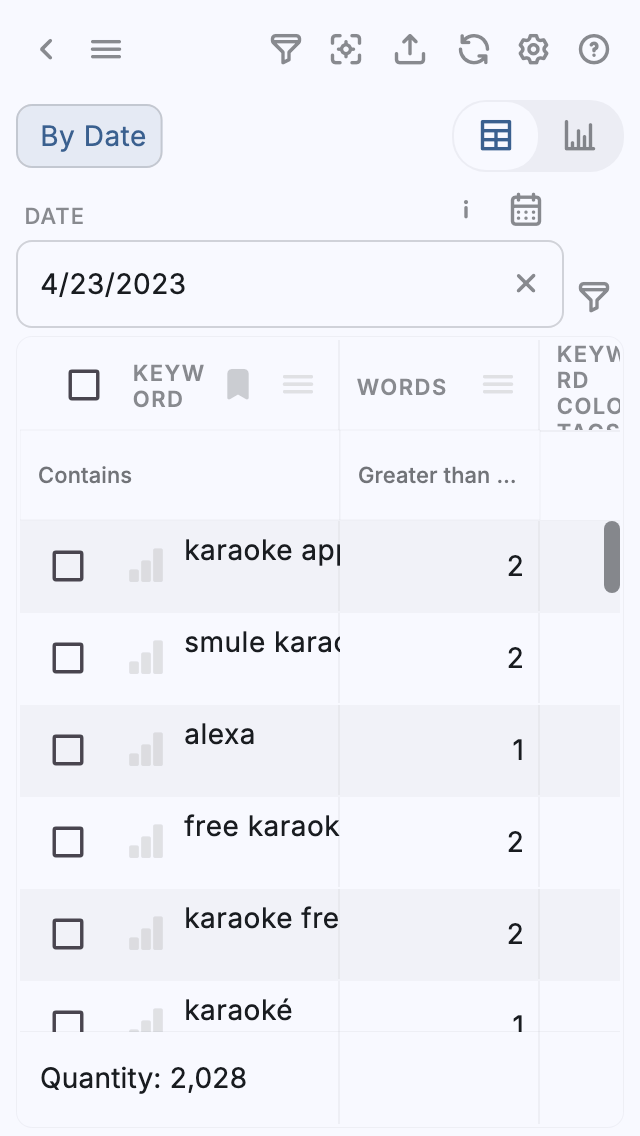Switch to table view
Screen dimensions: 640x1136
tap(496, 136)
